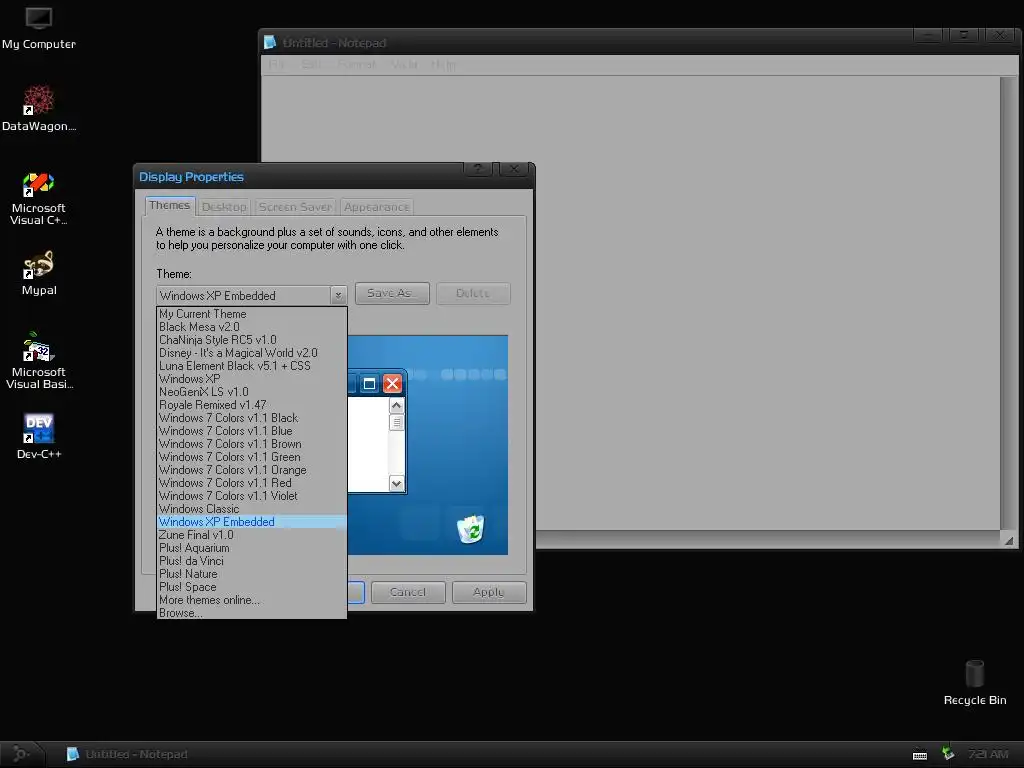1024x768 pixels.
Task: Select the Microsoft Visual Basic desktop shortcut
Action: tap(39, 361)
